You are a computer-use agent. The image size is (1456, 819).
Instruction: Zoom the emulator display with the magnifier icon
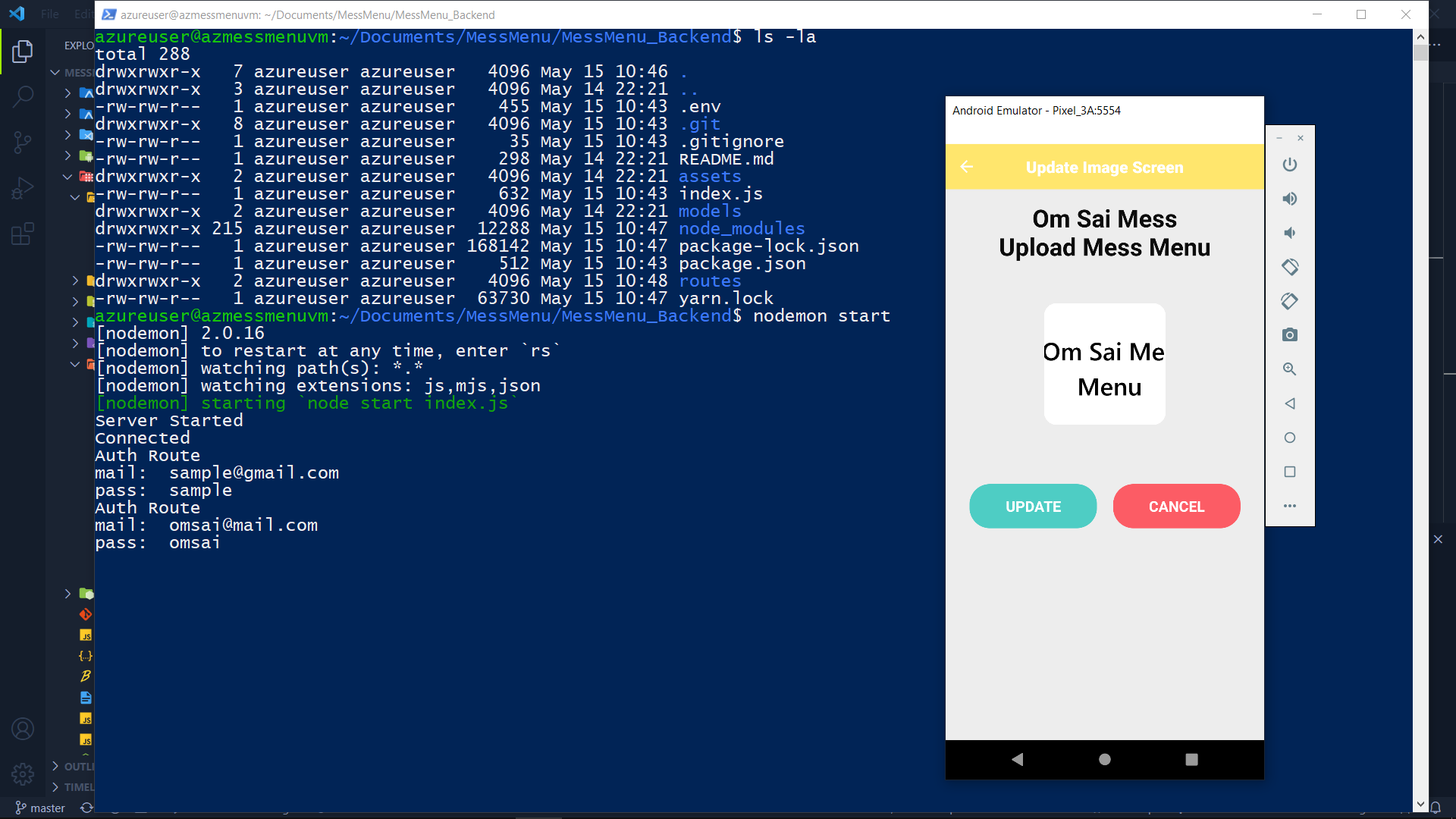tap(1290, 369)
